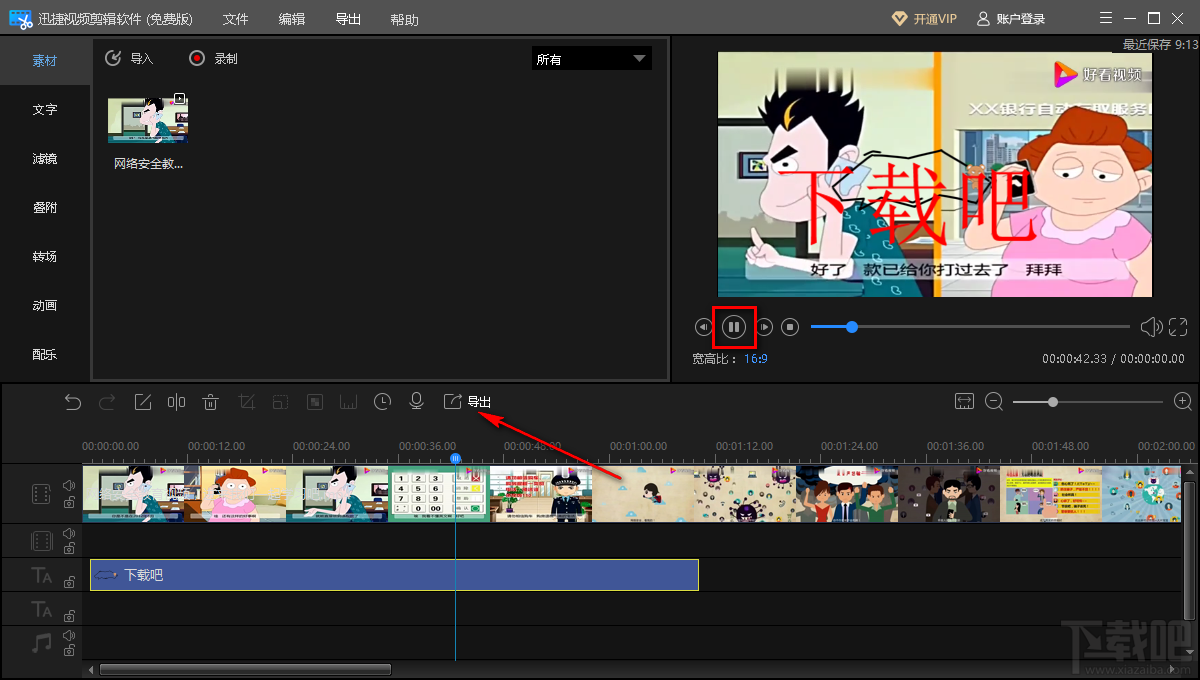Click the left scroll arrow of timeline scrollbar

click(x=91, y=670)
